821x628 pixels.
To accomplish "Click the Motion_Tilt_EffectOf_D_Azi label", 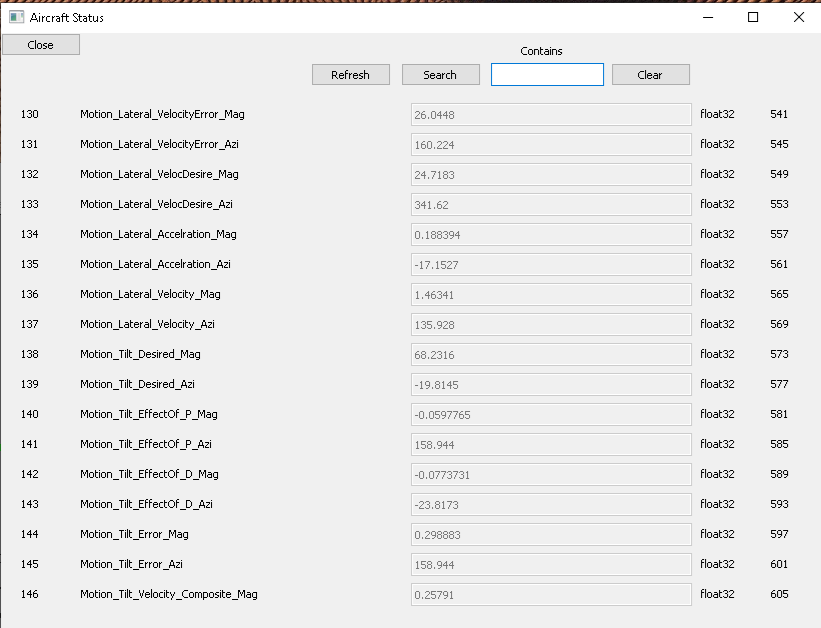I will pyautogui.click(x=146, y=504).
